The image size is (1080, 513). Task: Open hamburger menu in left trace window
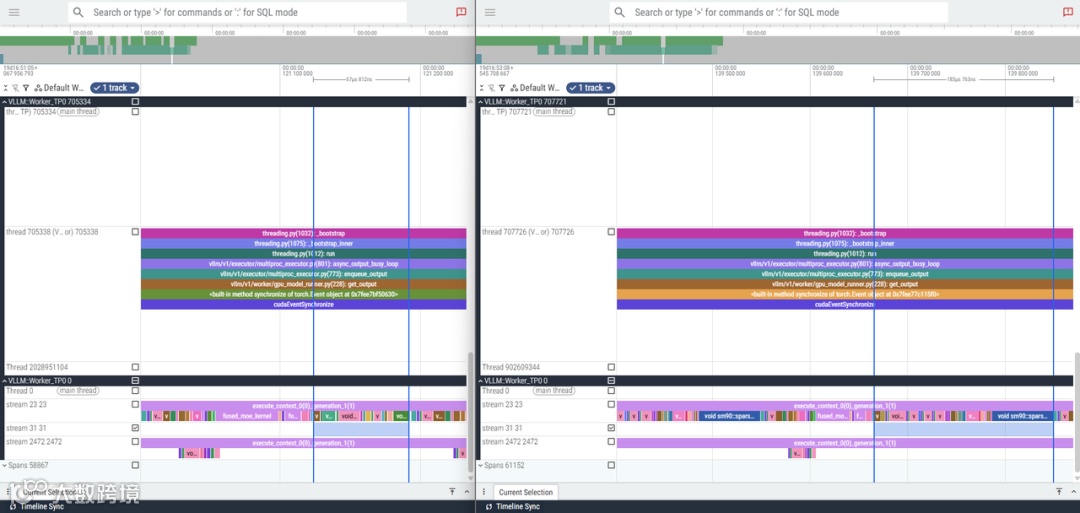pyautogui.click(x=14, y=12)
